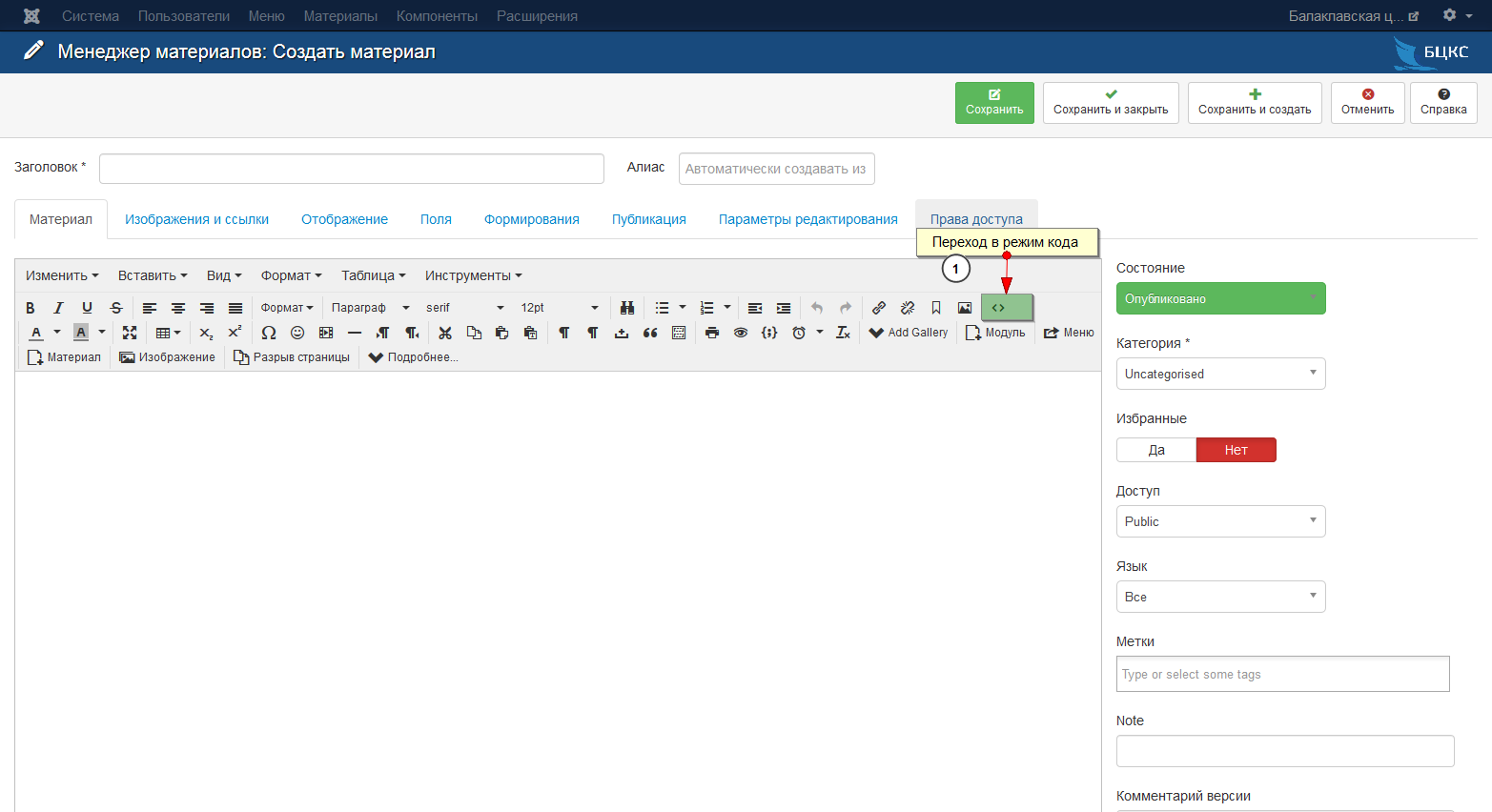Open find and replace binoculars tool
The height and width of the screenshot is (812, 1492).
(x=626, y=308)
